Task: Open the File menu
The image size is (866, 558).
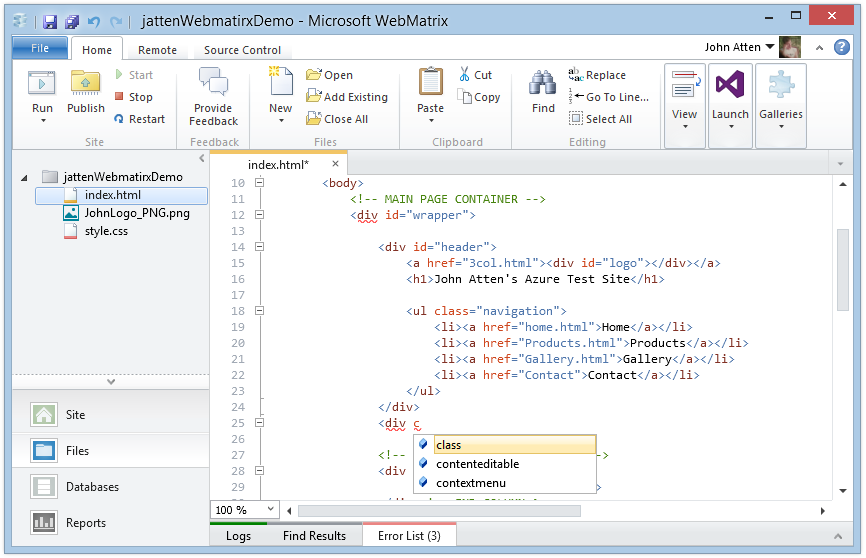Action: click(x=40, y=48)
